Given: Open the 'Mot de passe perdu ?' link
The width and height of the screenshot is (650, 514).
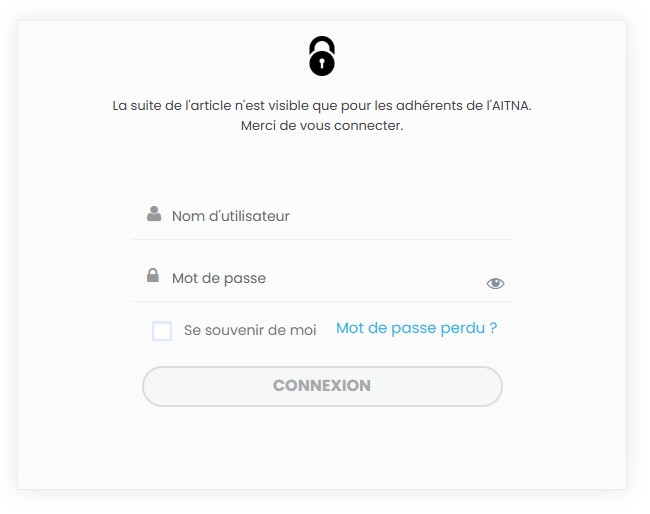Looking at the screenshot, I should (x=416, y=328).
